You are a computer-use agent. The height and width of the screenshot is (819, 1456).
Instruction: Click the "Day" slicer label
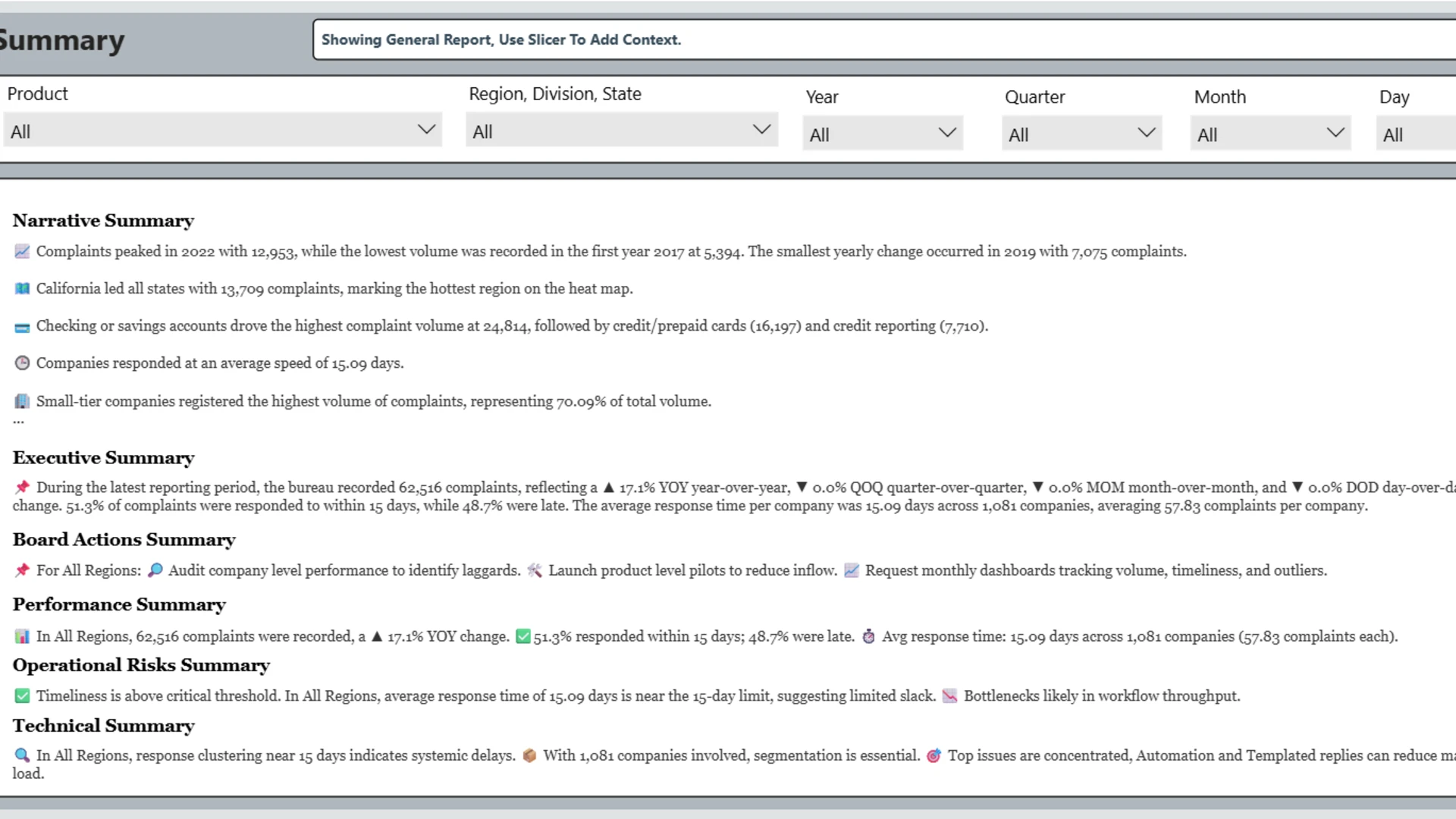pyautogui.click(x=1395, y=97)
